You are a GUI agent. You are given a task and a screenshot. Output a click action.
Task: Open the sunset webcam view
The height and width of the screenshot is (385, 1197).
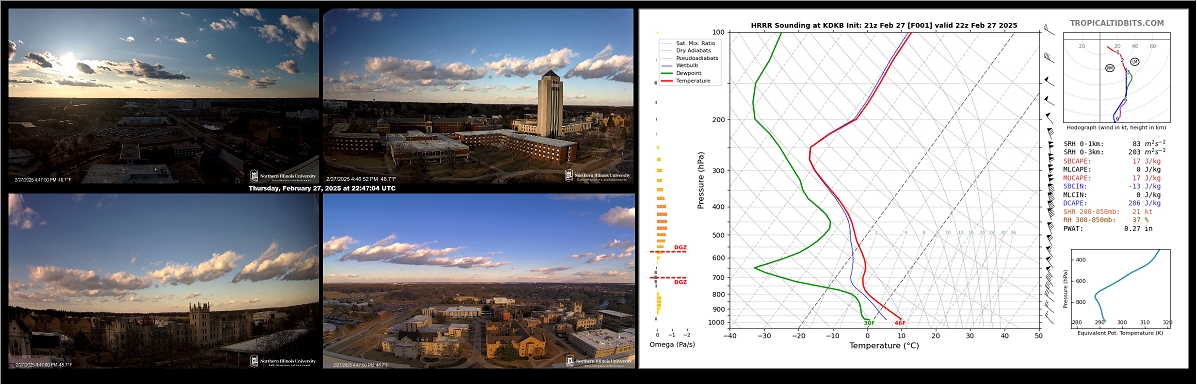click(x=163, y=95)
